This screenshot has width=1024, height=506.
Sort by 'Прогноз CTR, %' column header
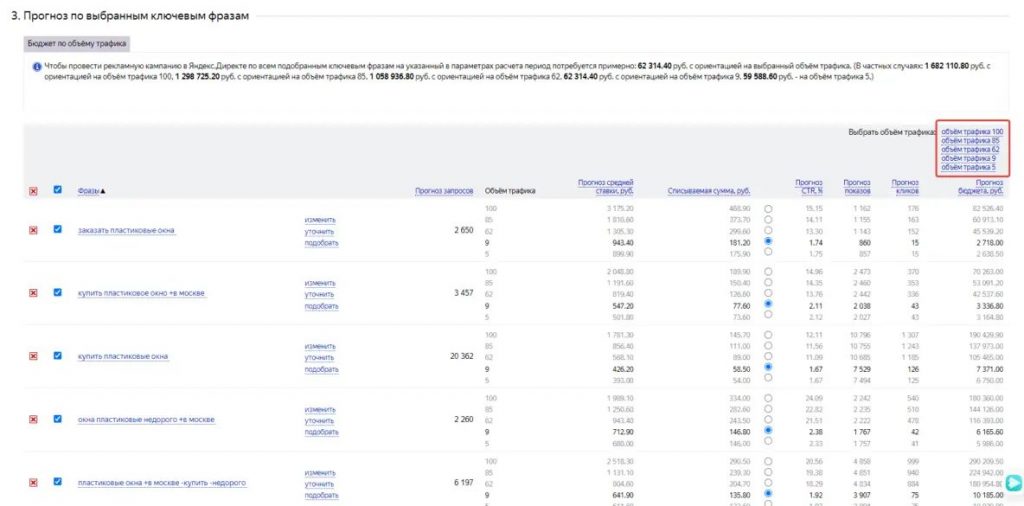point(808,187)
